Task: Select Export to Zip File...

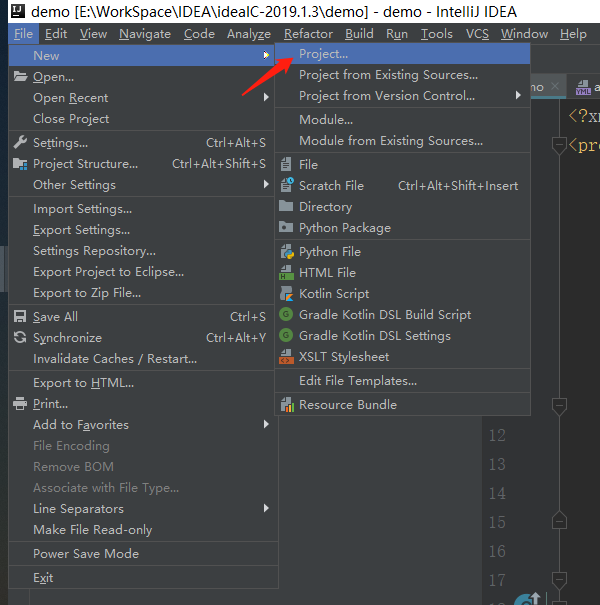Action: coord(141,292)
